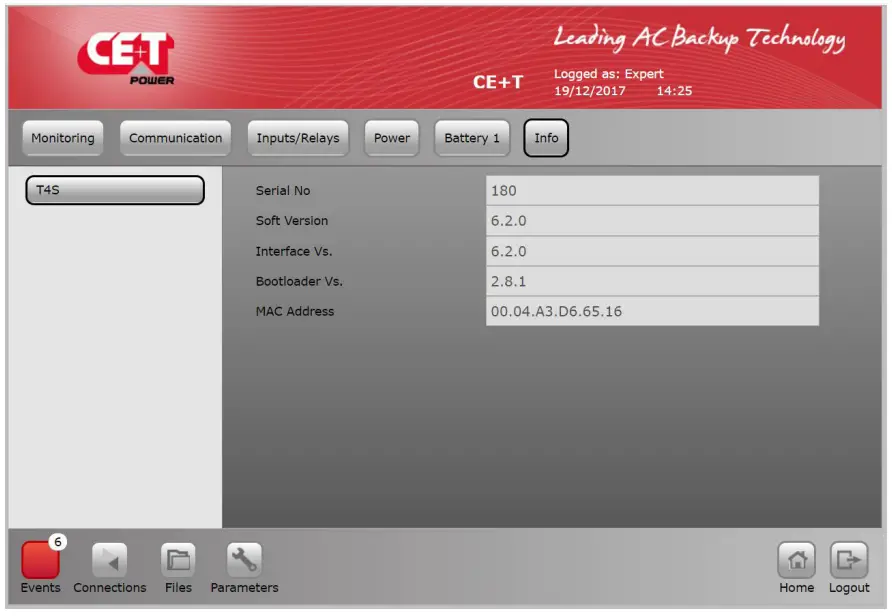This screenshot has height=616, width=892.
Task: Click the events count badge showing 6
Action: pos(57,542)
